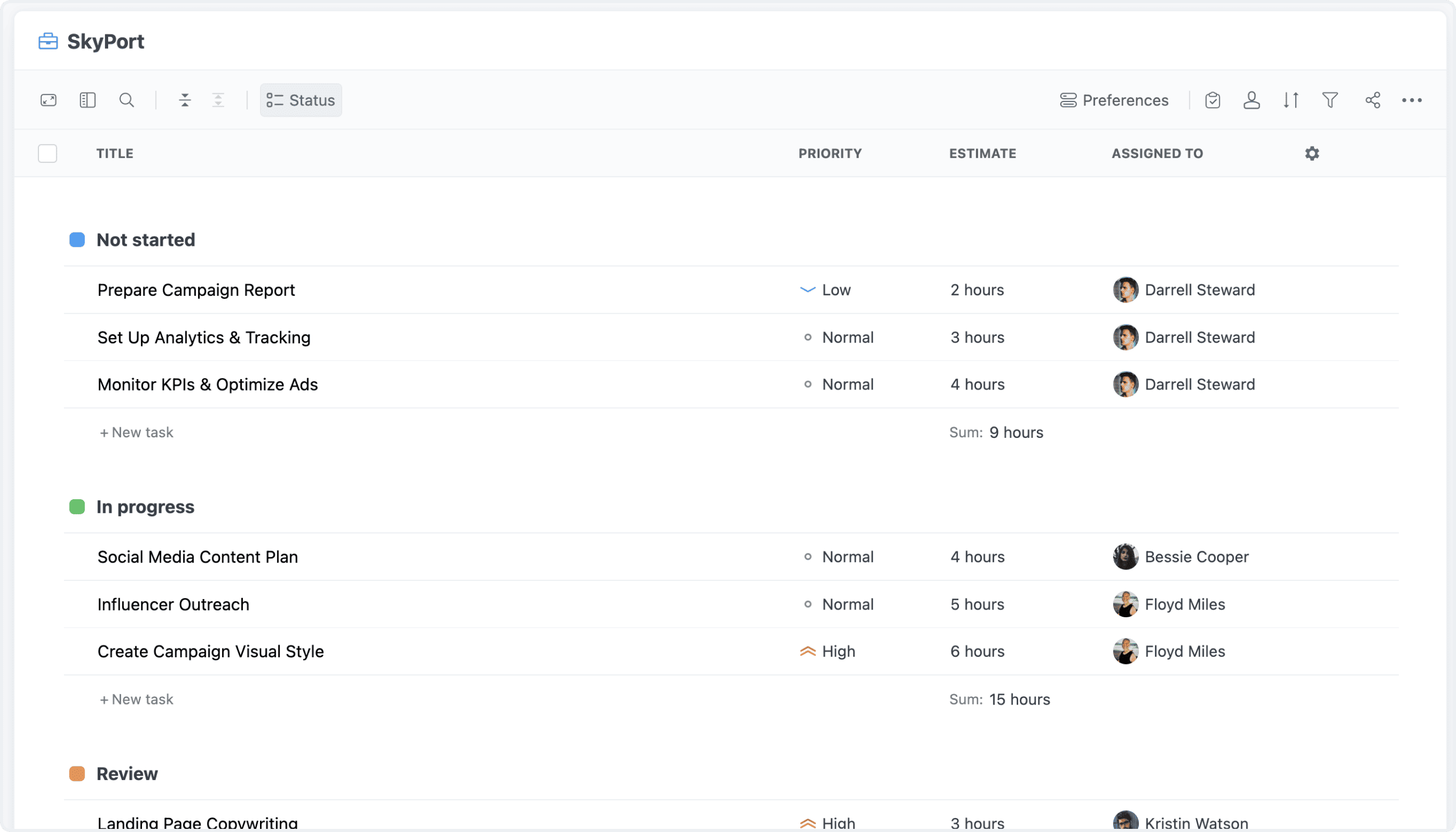Toggle the sidebar panel icon
The height and width of the screenshot is (832, 1456).
(x=87, y=100)
